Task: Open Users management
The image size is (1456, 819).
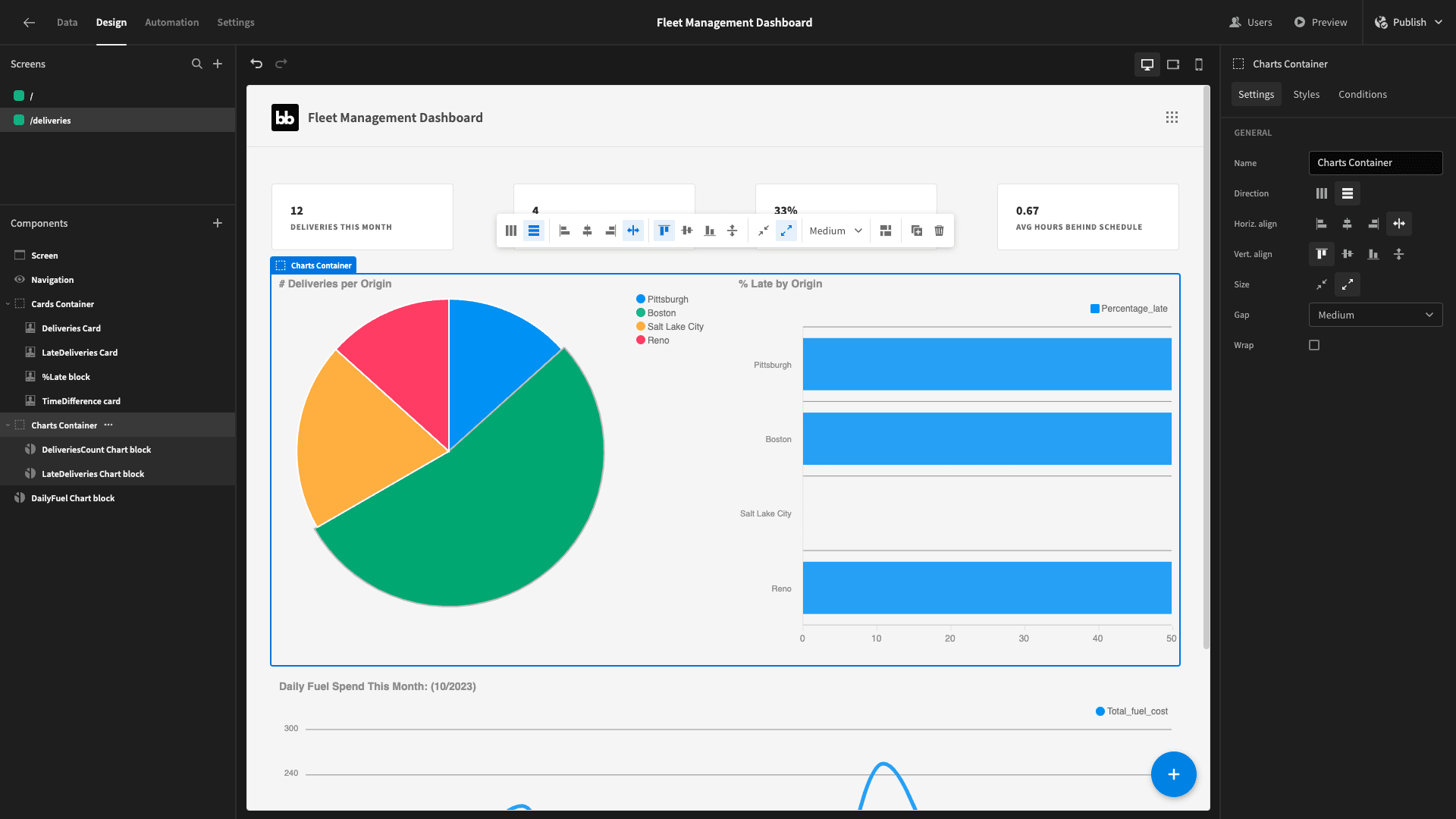Action: [x=1251, y=23]
